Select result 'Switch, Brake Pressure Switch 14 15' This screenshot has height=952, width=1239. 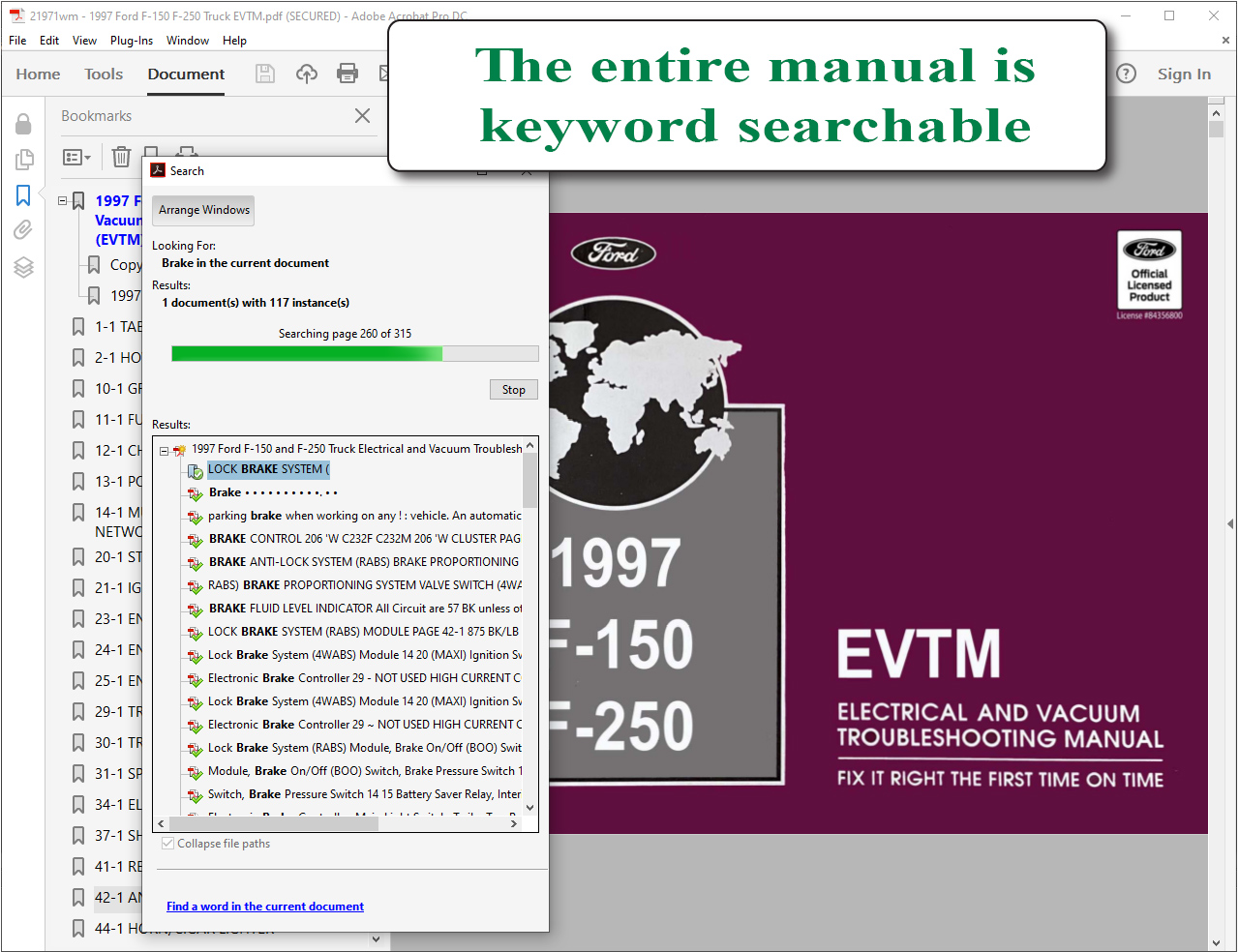pos(364,794)
